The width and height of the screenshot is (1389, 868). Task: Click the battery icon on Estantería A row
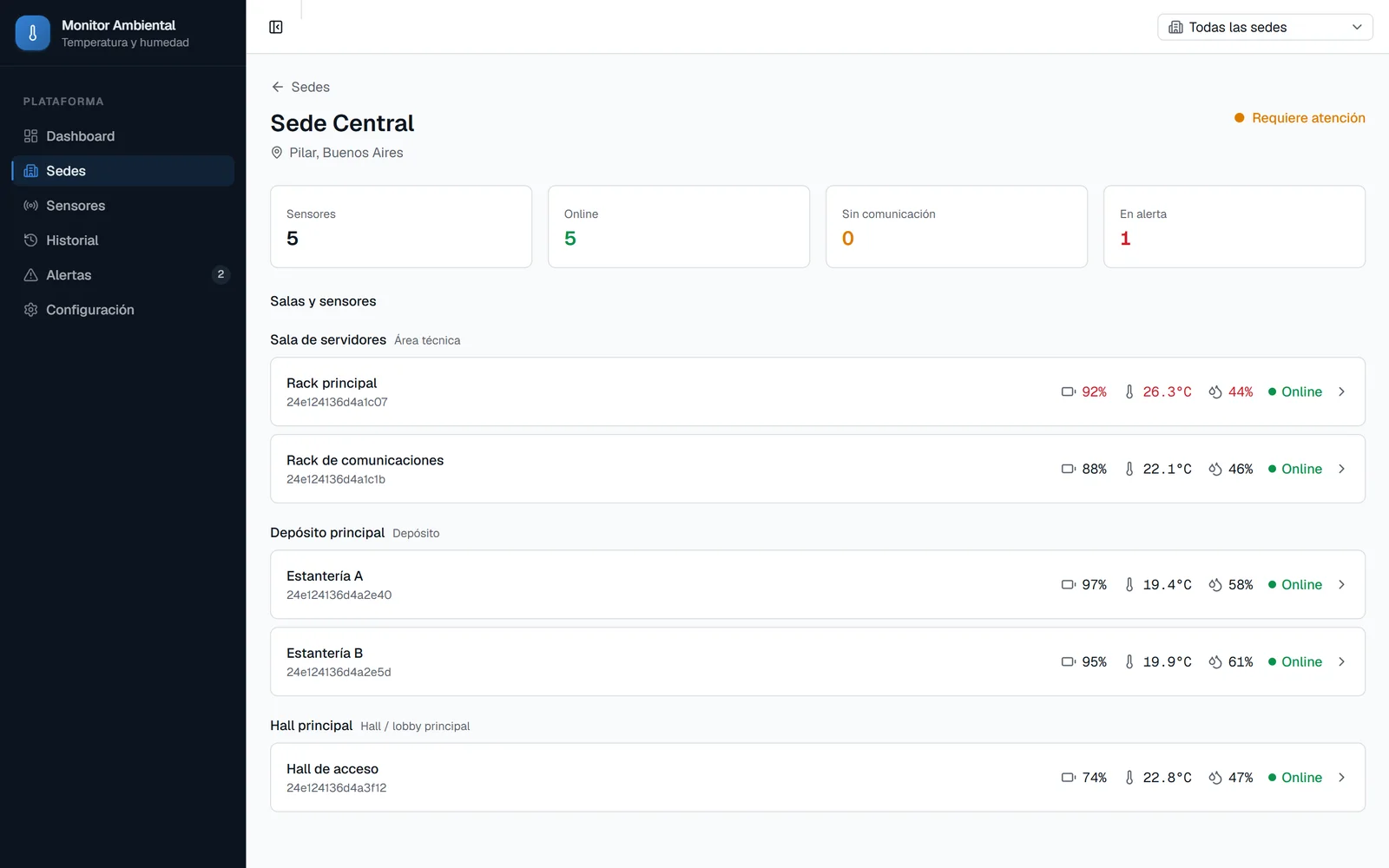(x=1069, y=584)
